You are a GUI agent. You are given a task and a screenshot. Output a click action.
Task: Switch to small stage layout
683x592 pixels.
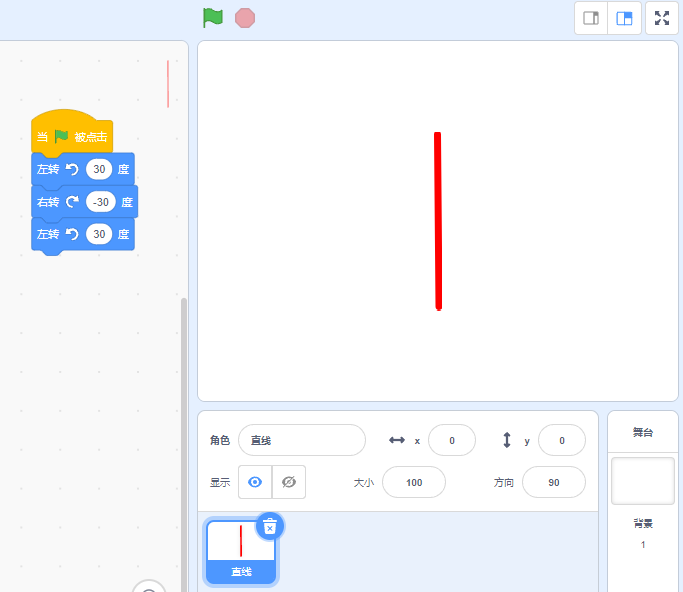[591, 18]
